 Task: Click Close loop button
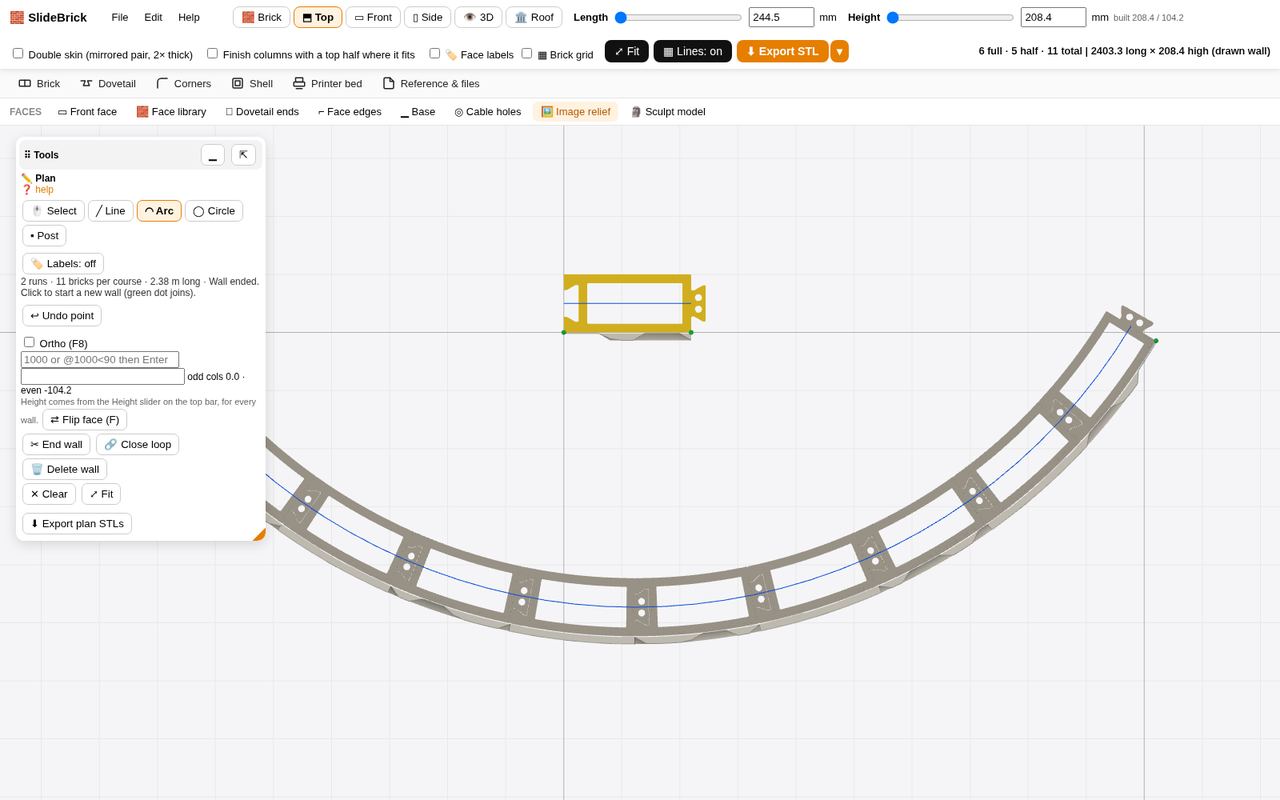(x=138, y=445)
